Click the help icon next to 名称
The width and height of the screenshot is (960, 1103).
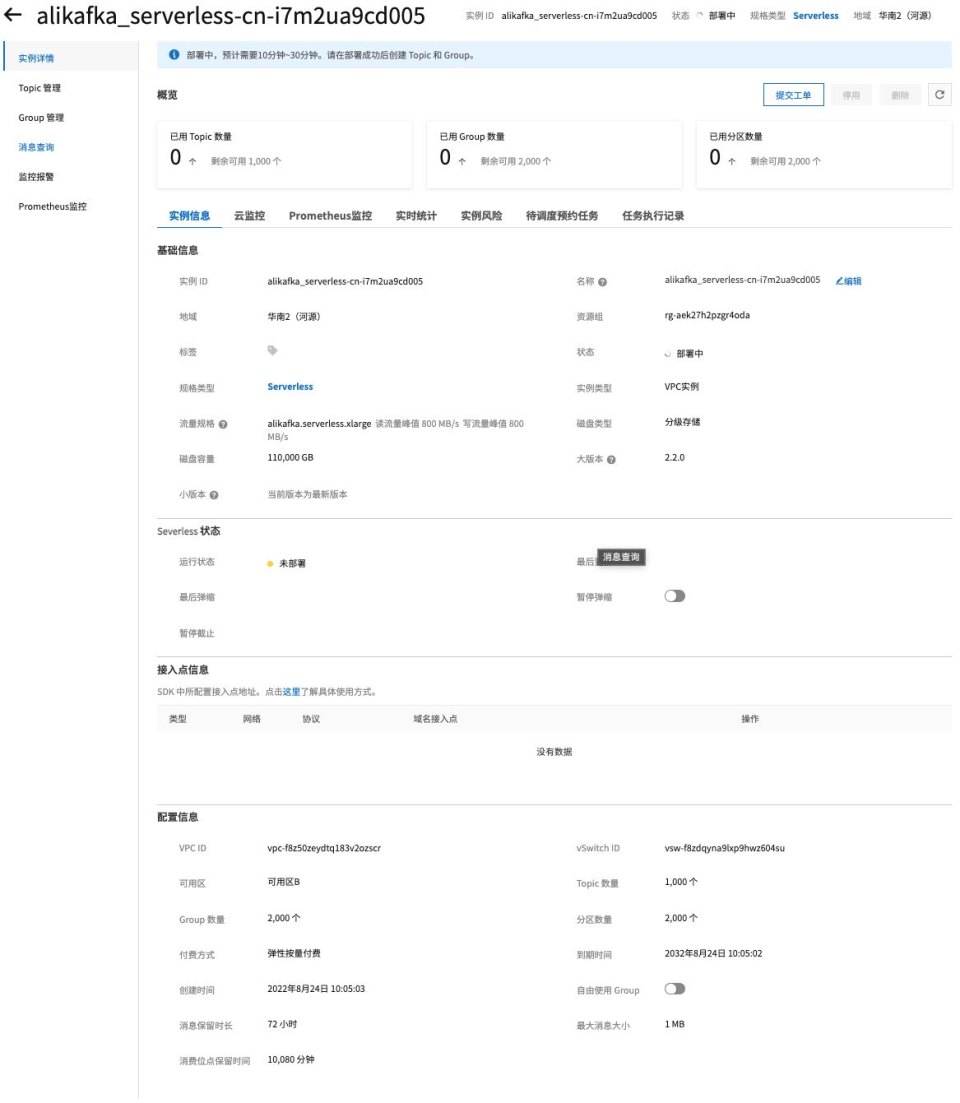point(603,282)
